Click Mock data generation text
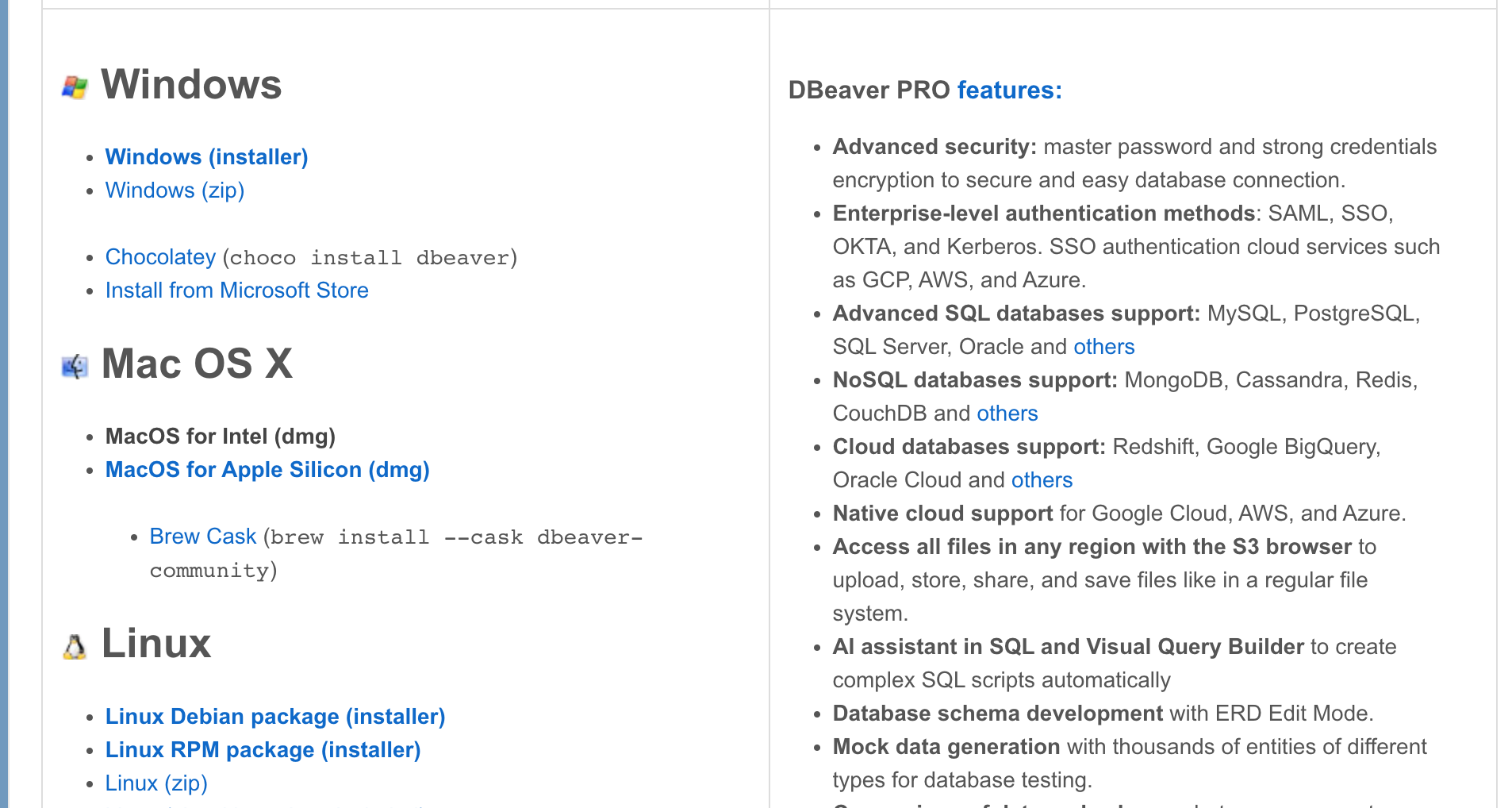1512x808 pixels. point(946,747)
